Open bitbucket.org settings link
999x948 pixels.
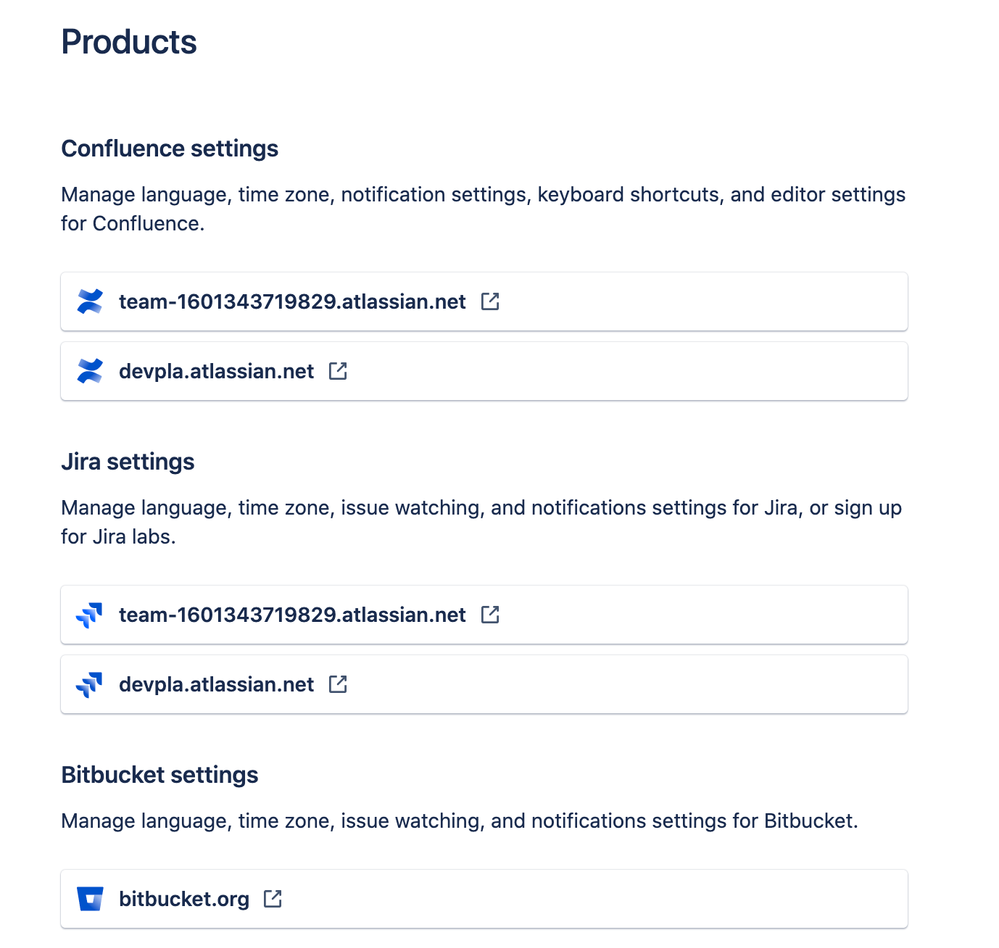point(484,899)
